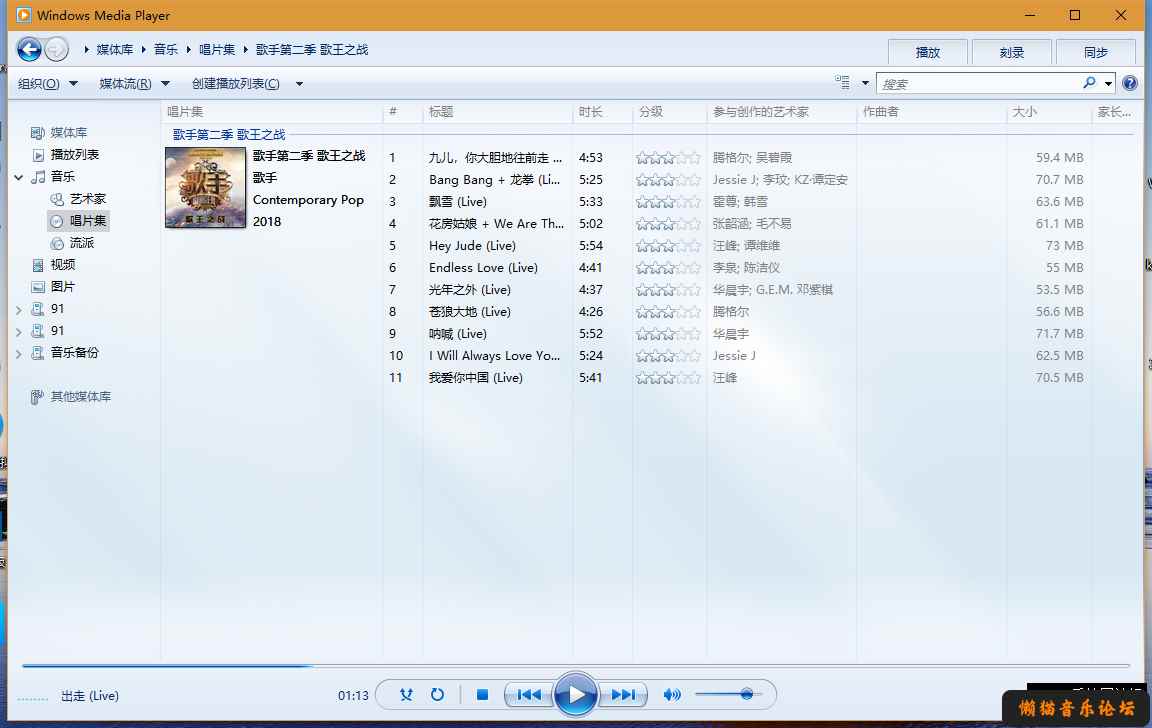Select track I Will Always Love You
Screen dimensions: 1152x728
tap(494, 356)
